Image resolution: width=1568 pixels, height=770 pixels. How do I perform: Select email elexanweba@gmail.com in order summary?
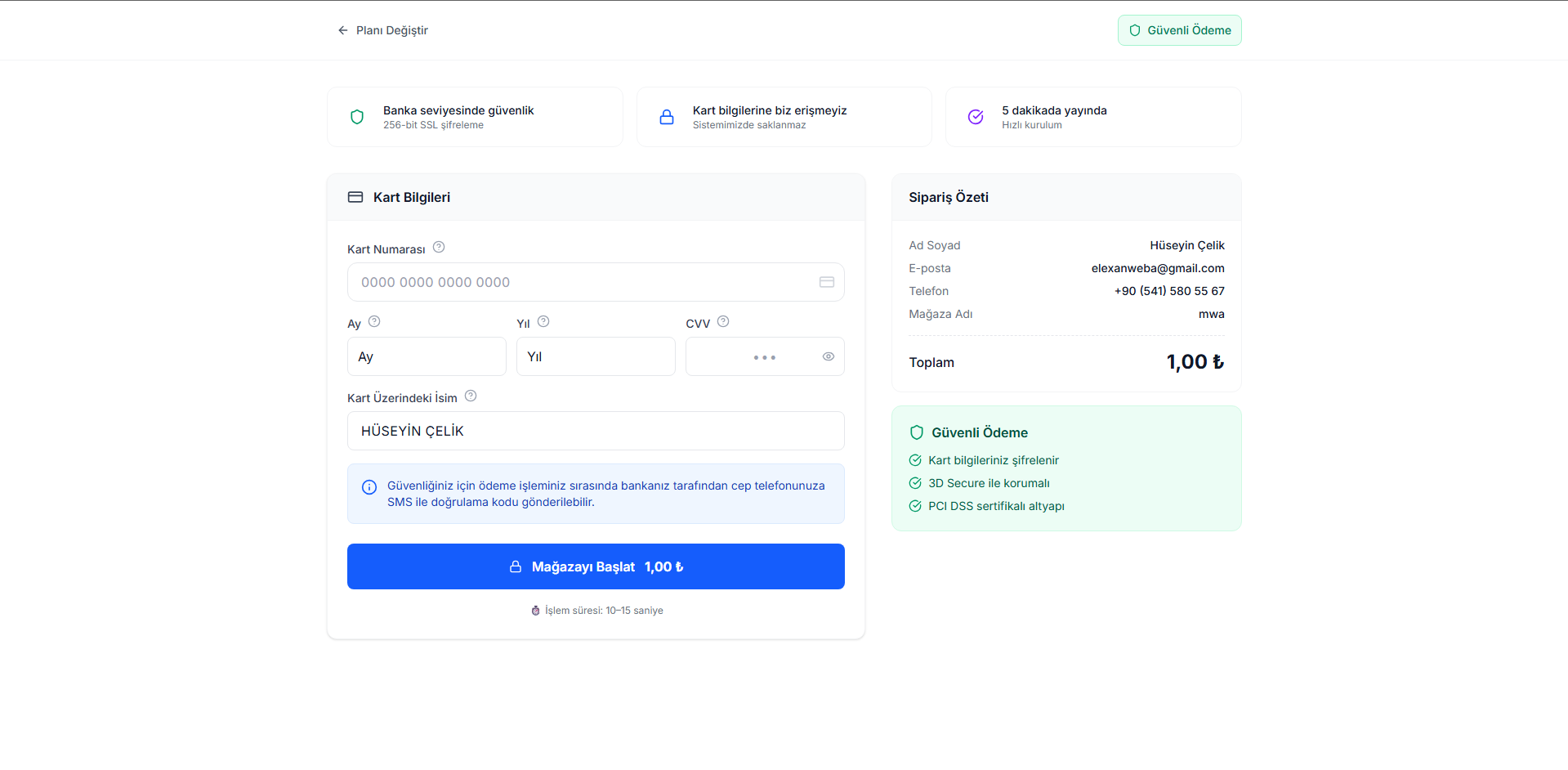(x=1158, y=268)
